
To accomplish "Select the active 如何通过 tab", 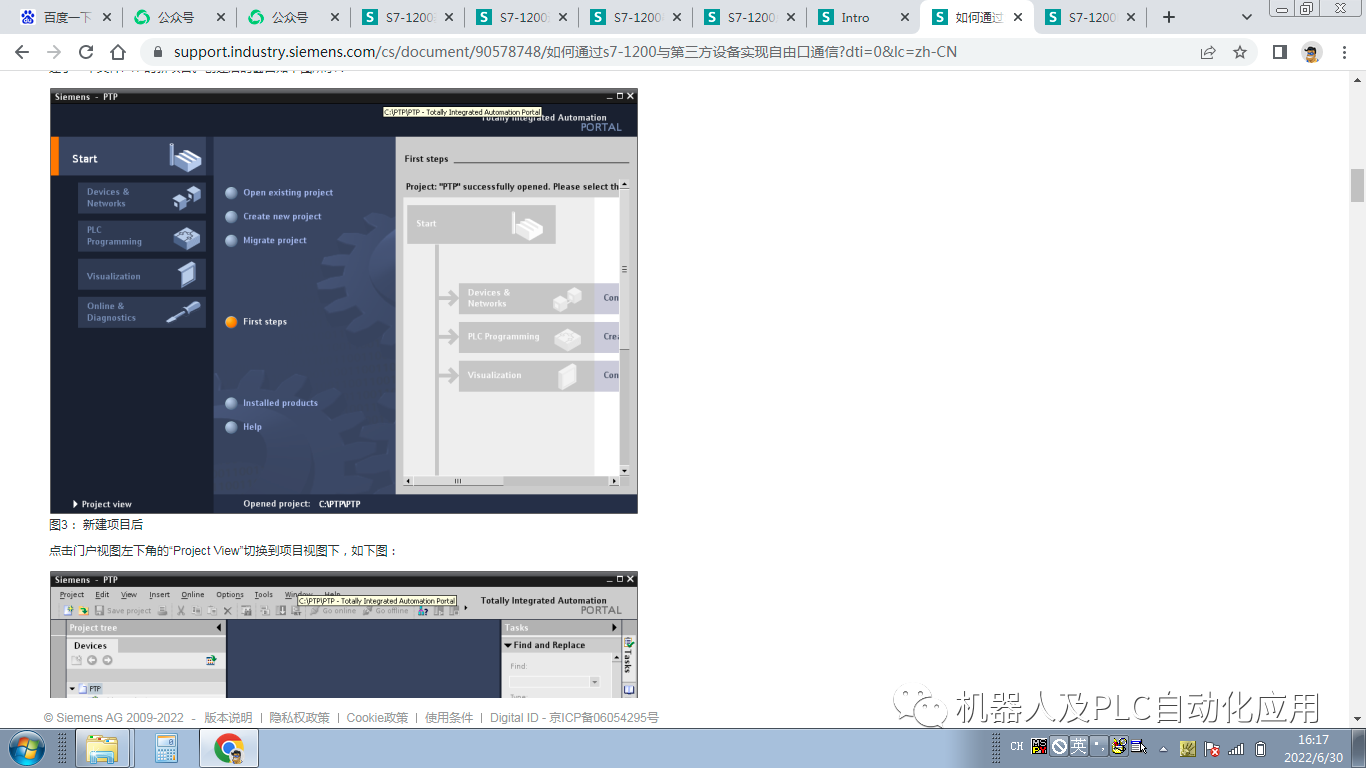I will click(976, 17).
